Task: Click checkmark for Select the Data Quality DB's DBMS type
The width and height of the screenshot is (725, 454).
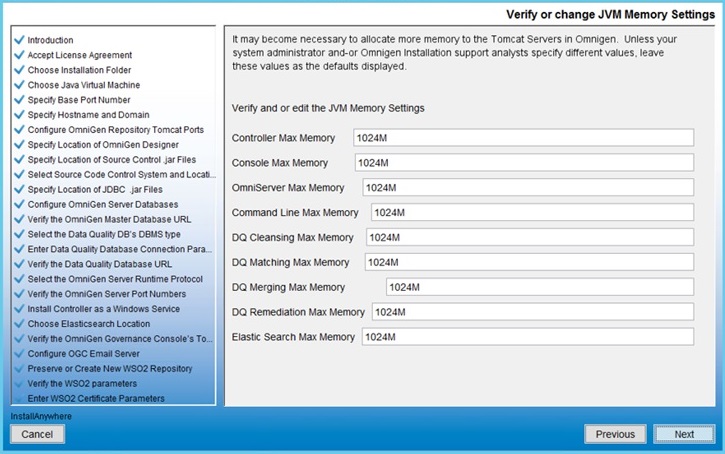Action: pyautogui.click(x=19, y=234)
